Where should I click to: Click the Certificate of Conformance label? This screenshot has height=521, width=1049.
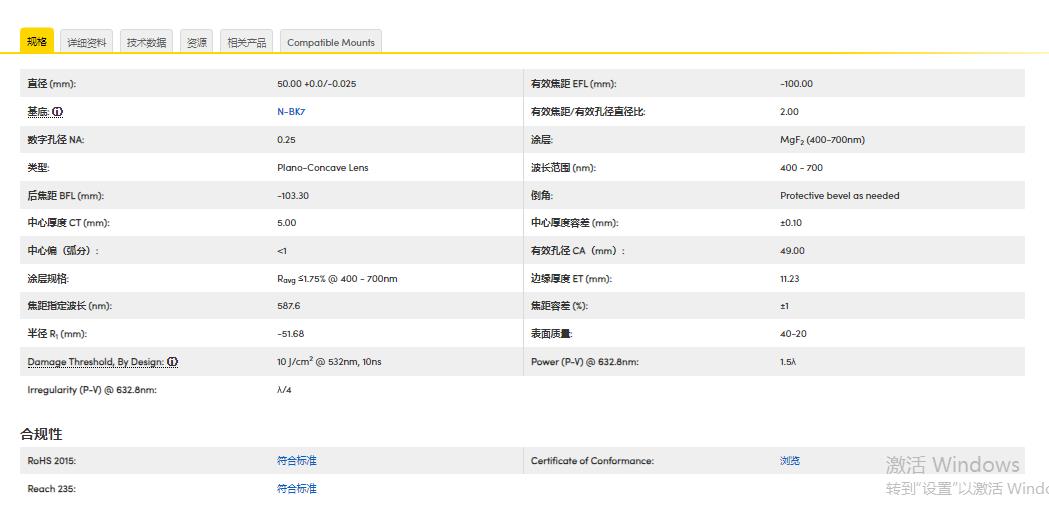pos(592,461)
